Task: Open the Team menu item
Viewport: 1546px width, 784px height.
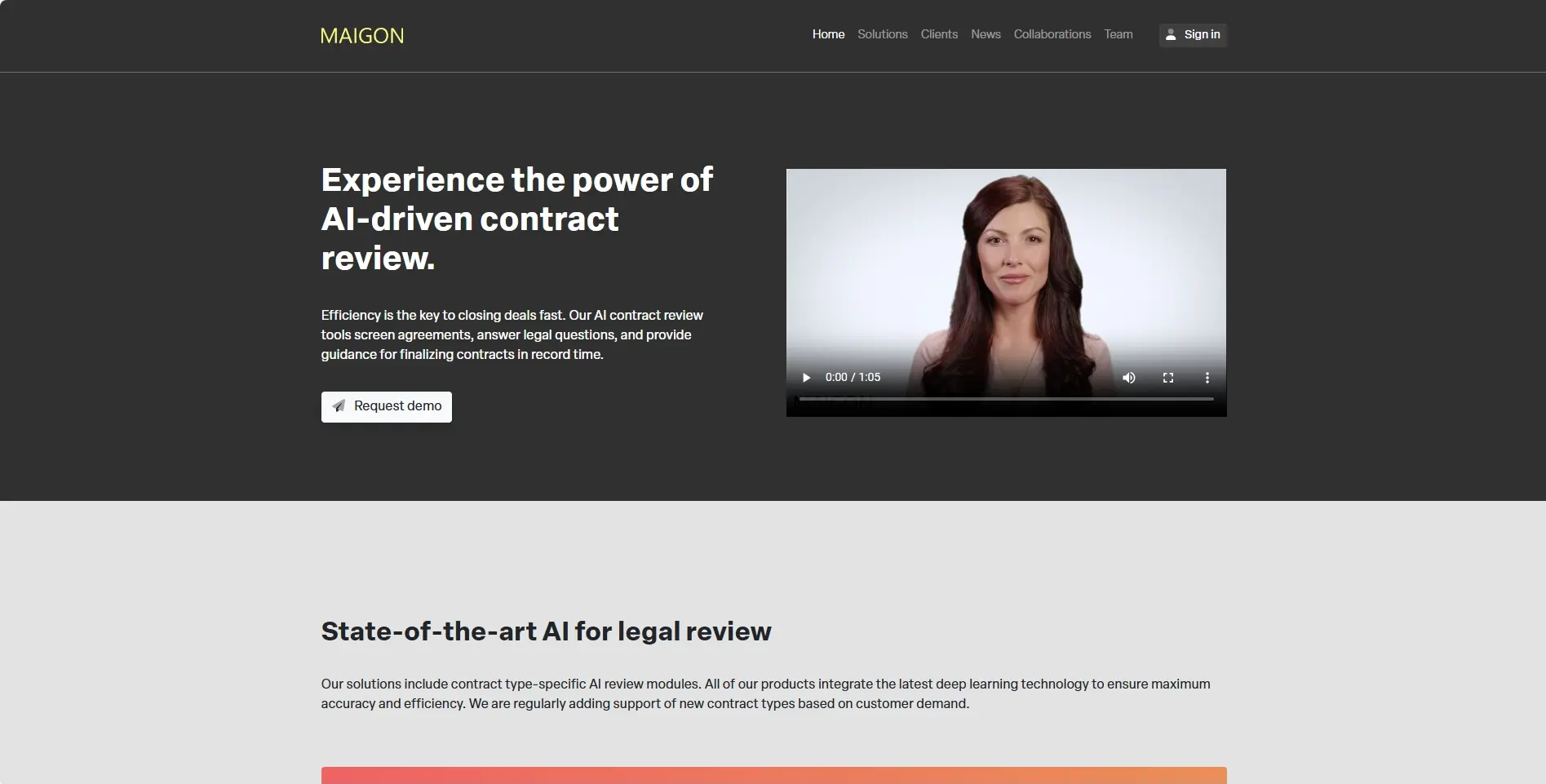Action: [1119, 34]
